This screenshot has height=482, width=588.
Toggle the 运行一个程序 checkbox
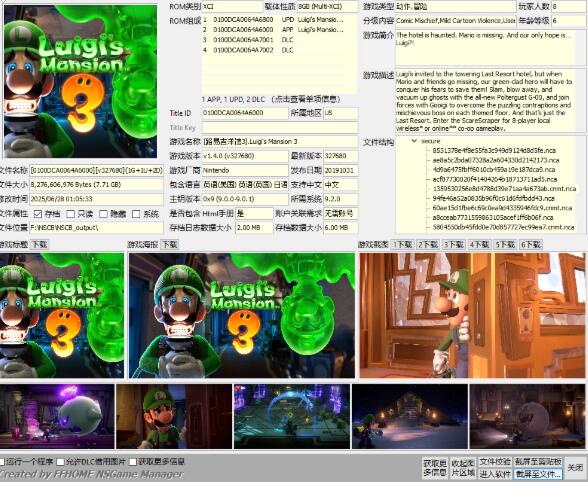(2, 461)
